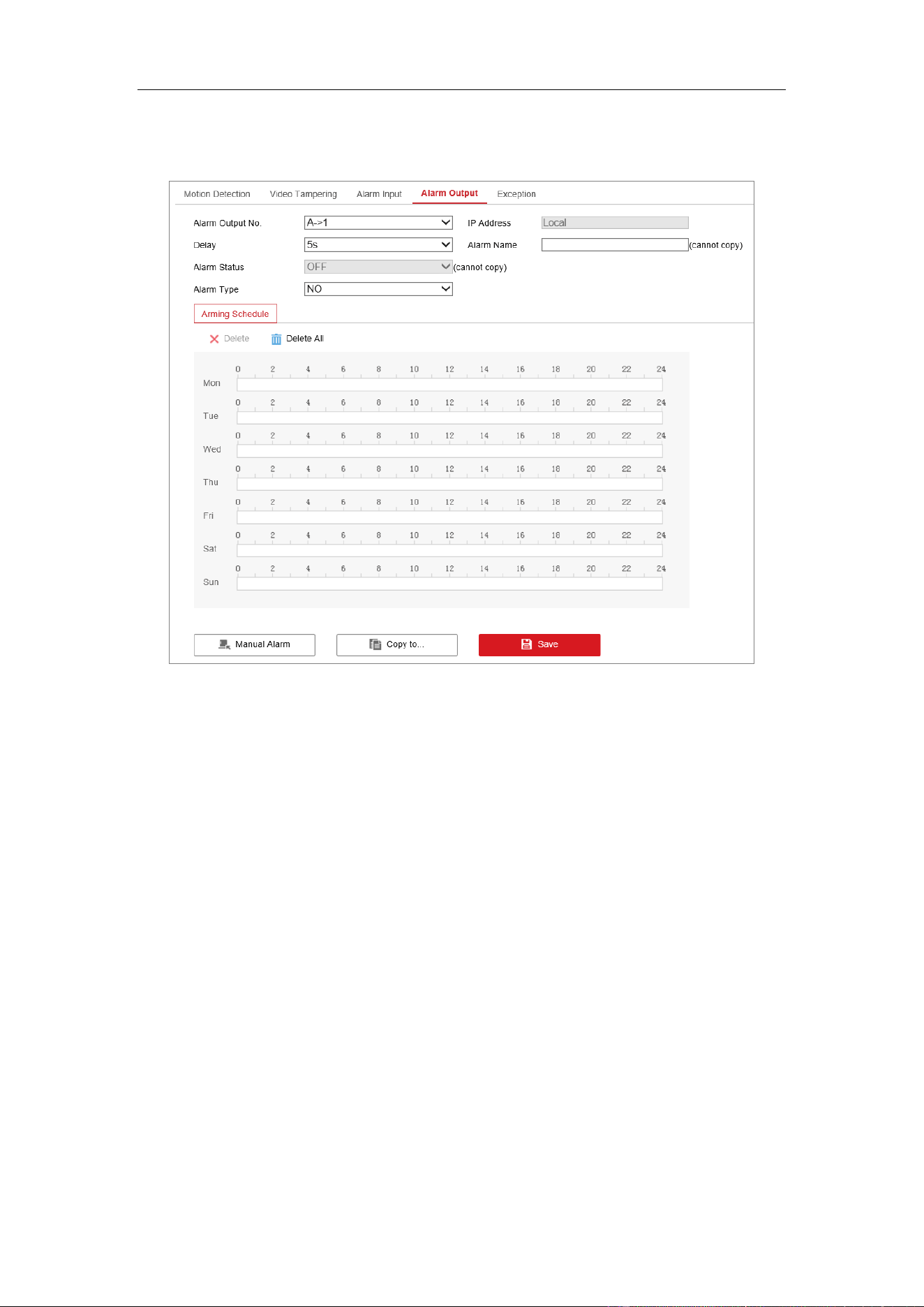Switch to the Video Tampering tab
The image size is (924, 1307).
pyautogui.click(x=304, y=194)
